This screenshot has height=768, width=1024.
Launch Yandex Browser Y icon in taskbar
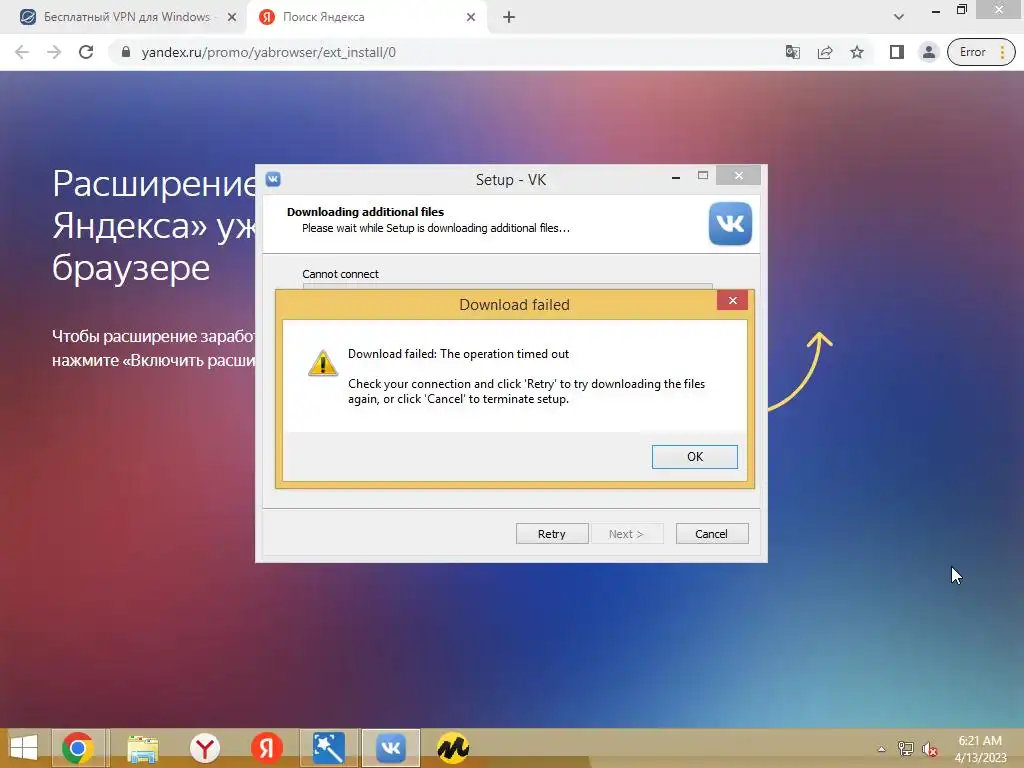(205, 748)
